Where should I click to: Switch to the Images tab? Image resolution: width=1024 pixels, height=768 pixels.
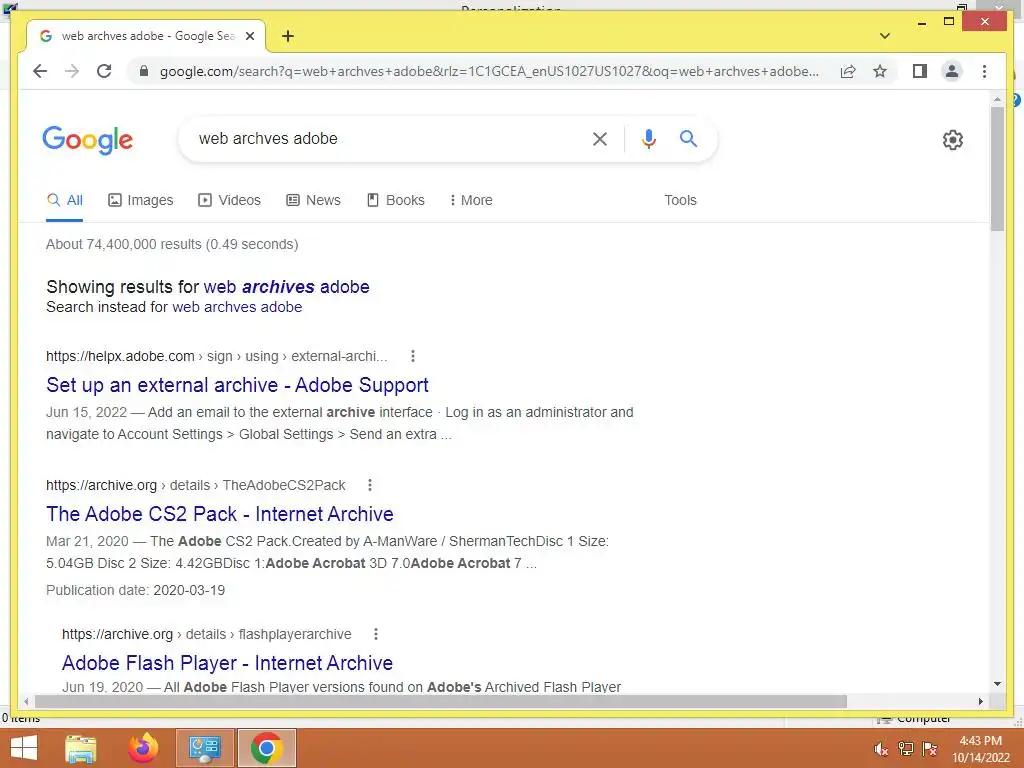tap(140, 200)
